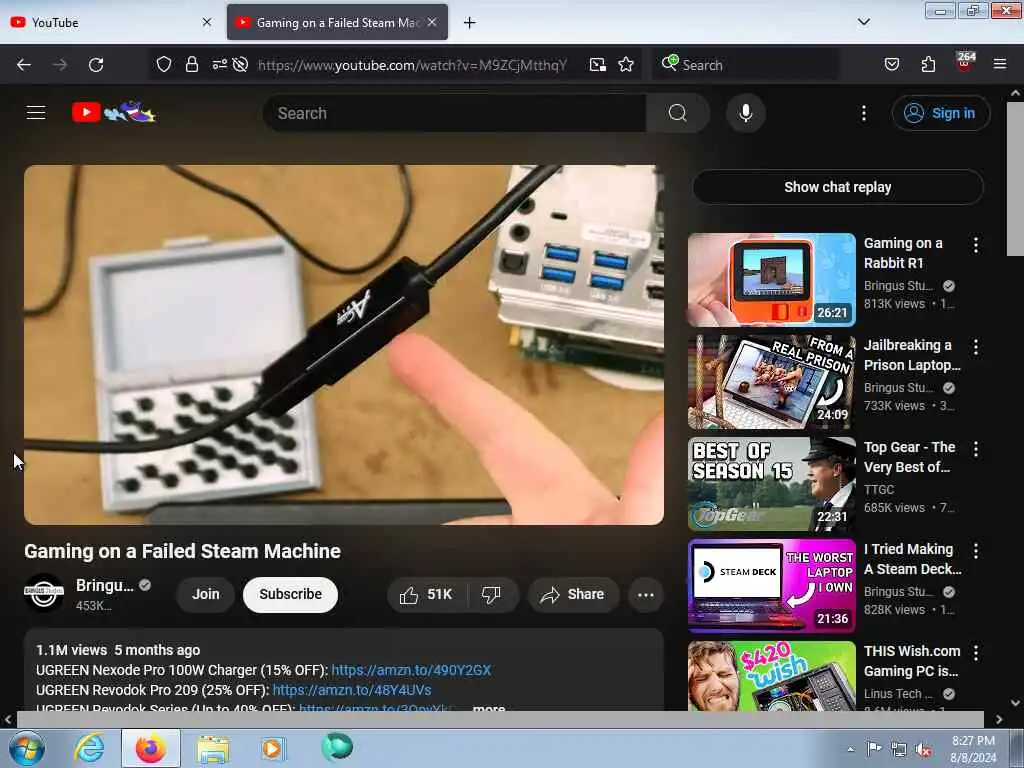Search with voice microphone button
The width and height of the screenshot is (1024, 768).
click(x=745, y=113)
